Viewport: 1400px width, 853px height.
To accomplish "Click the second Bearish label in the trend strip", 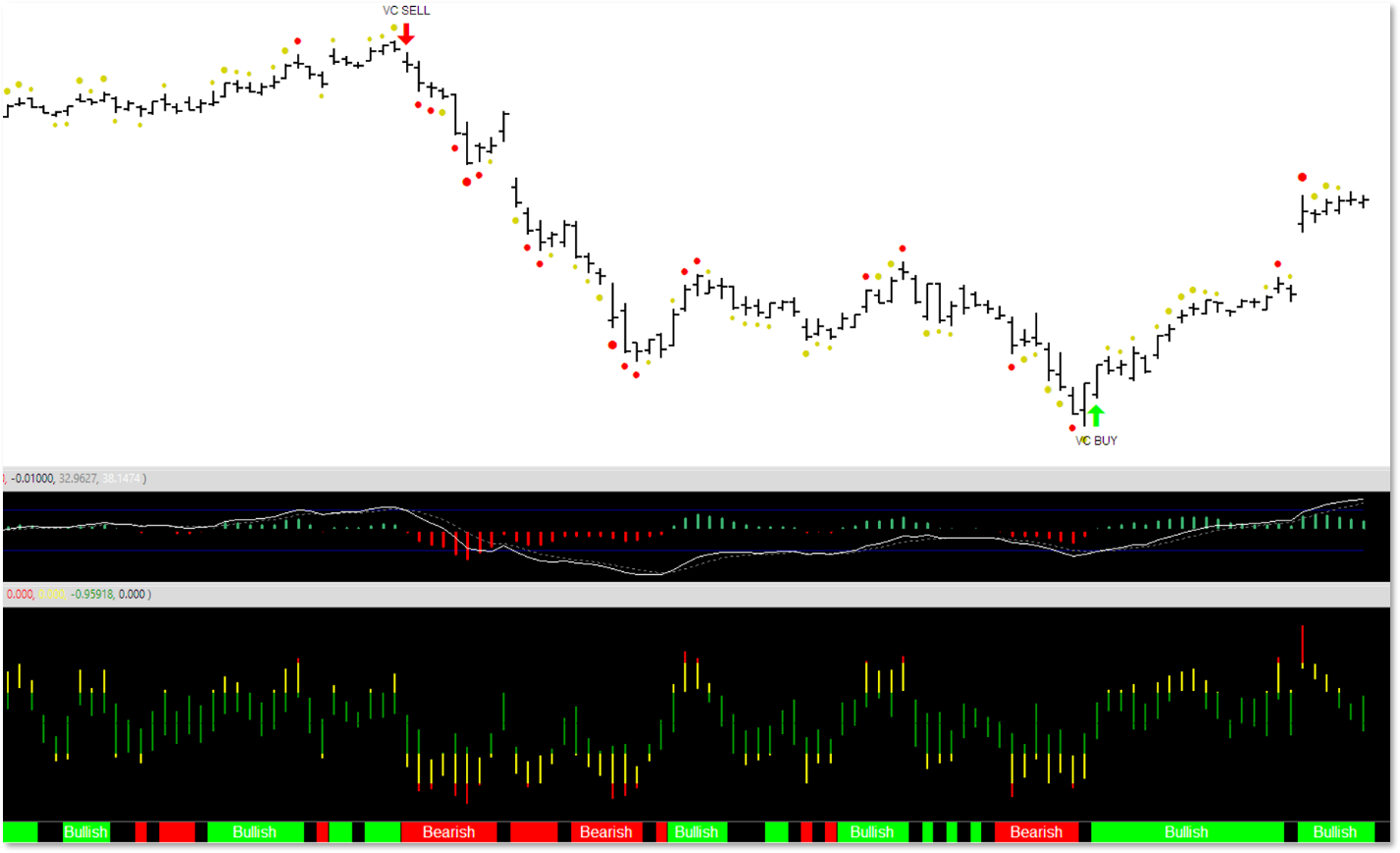I will coord(605,832).
